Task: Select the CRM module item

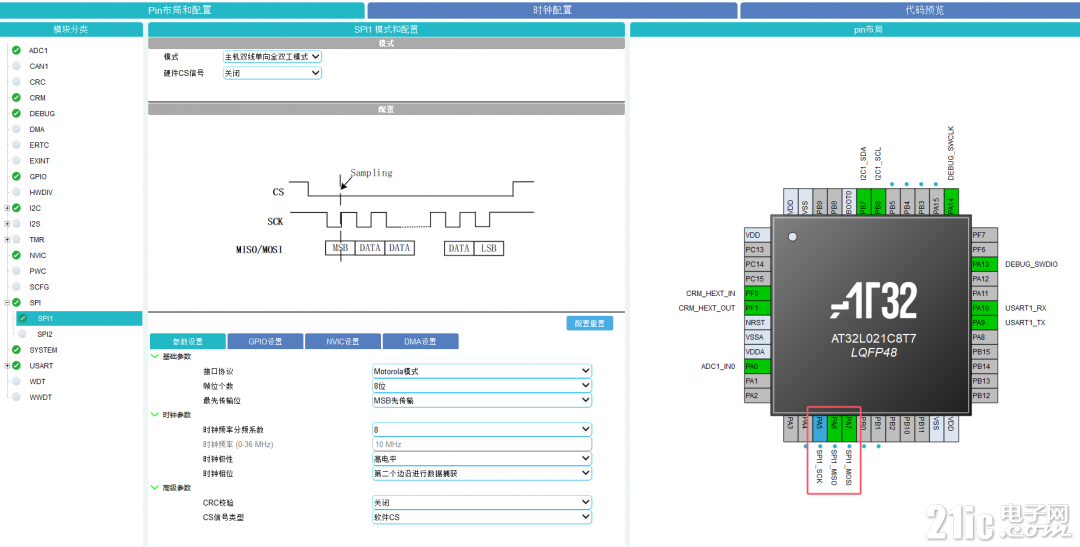Action: (37, 98)
